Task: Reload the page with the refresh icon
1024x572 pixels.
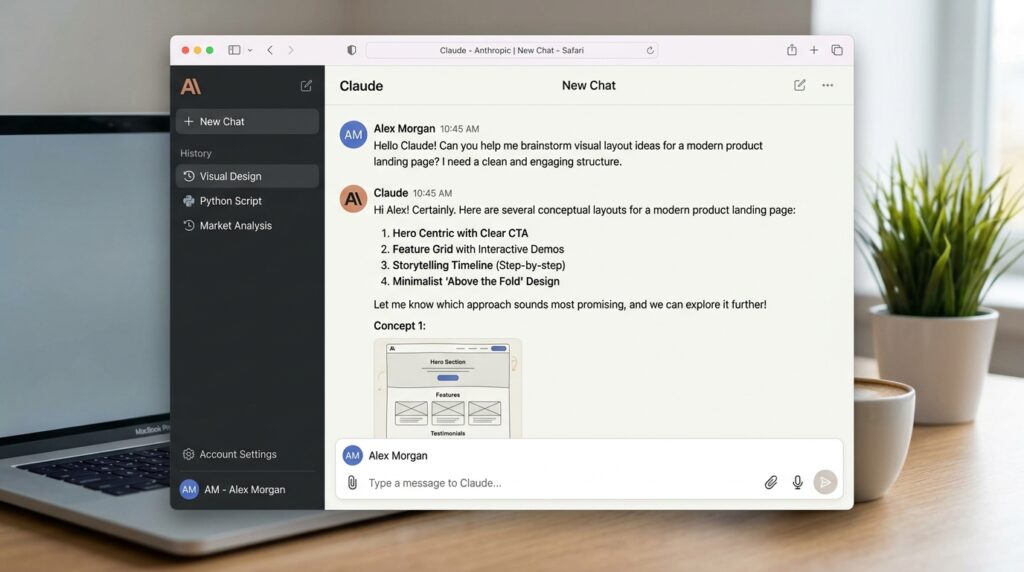Action: pyautogui.click(x=650, y=50)
